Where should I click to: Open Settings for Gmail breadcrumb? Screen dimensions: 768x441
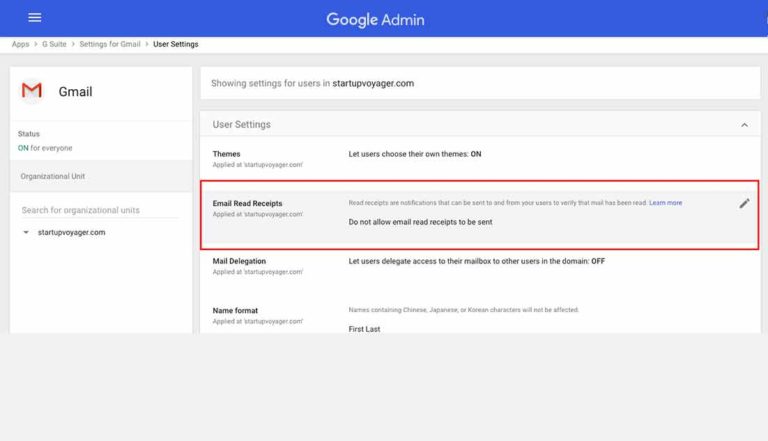coord(110,44)
